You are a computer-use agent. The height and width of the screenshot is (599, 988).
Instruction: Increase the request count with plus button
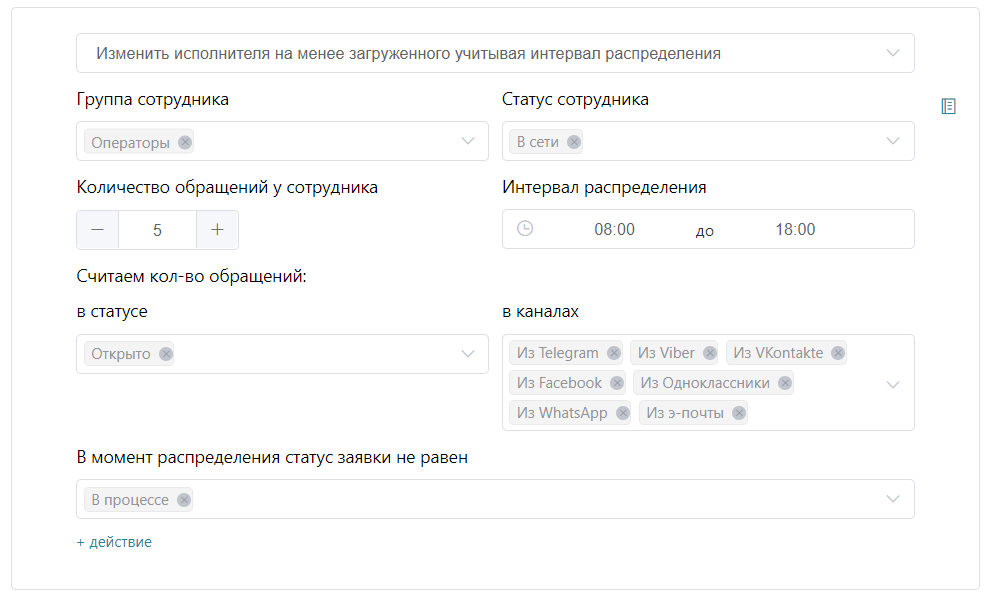217,230
